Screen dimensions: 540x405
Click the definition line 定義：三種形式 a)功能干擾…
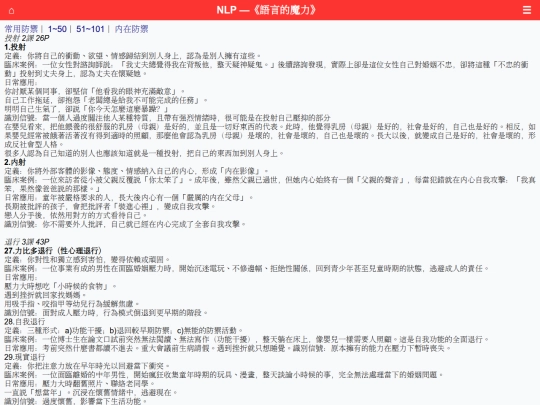coord(123,331)
